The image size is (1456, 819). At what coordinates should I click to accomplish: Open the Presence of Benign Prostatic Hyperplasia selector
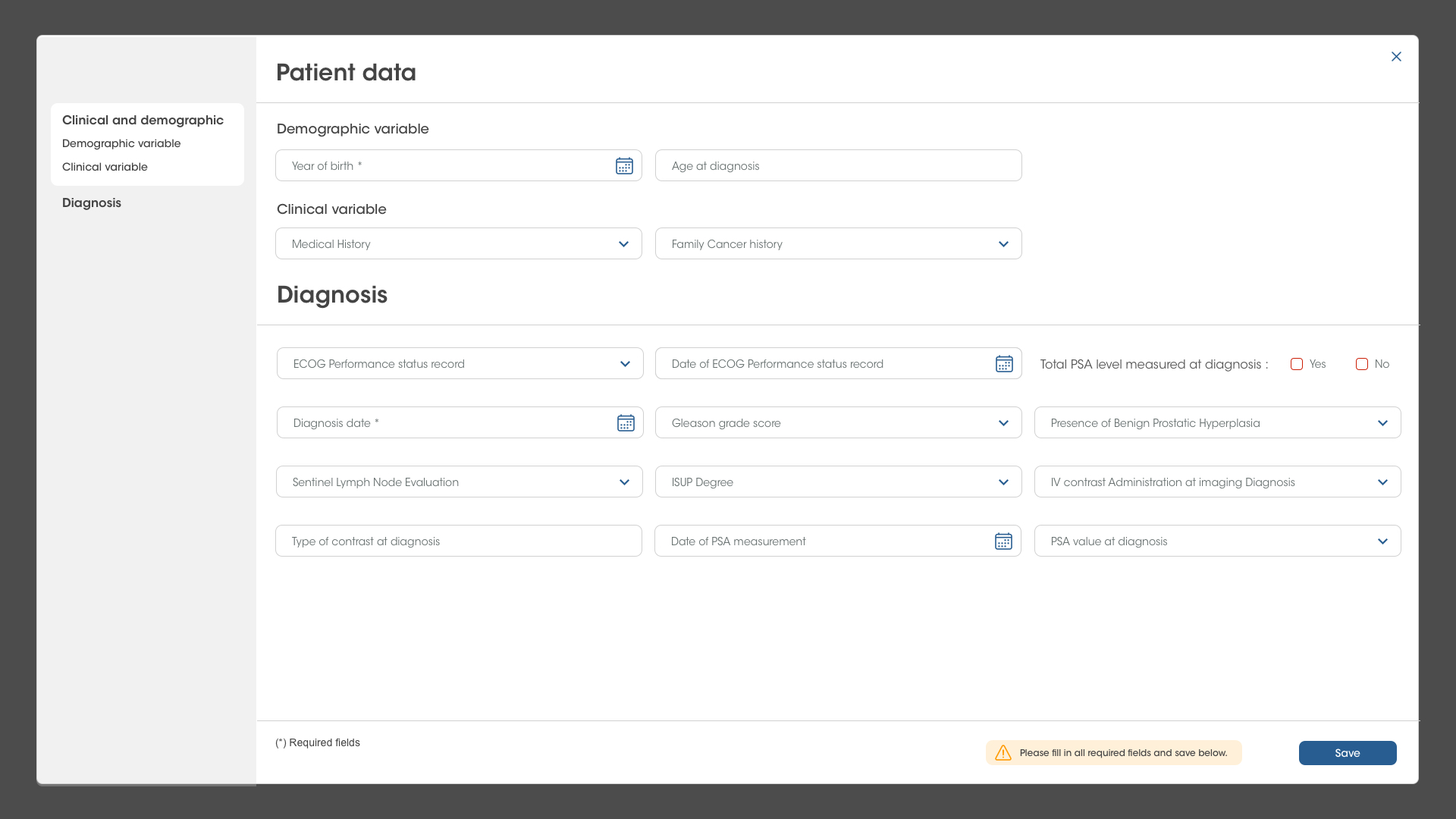pos(1382,422)
